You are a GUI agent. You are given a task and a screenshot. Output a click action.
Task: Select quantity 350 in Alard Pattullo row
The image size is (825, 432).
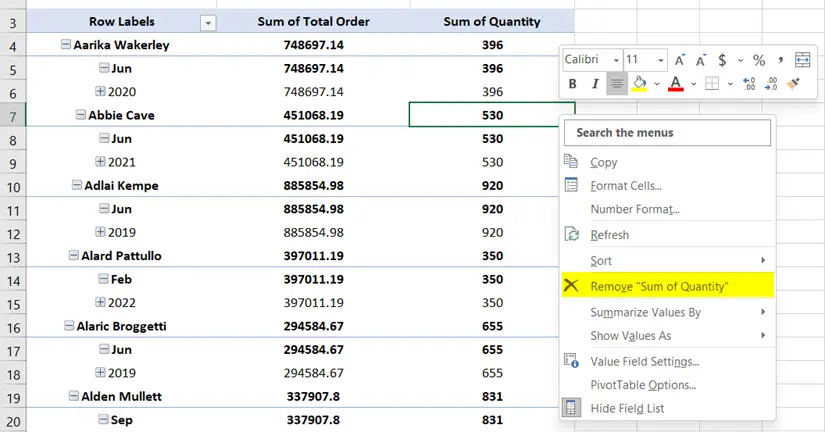click(x=492, y=256)
